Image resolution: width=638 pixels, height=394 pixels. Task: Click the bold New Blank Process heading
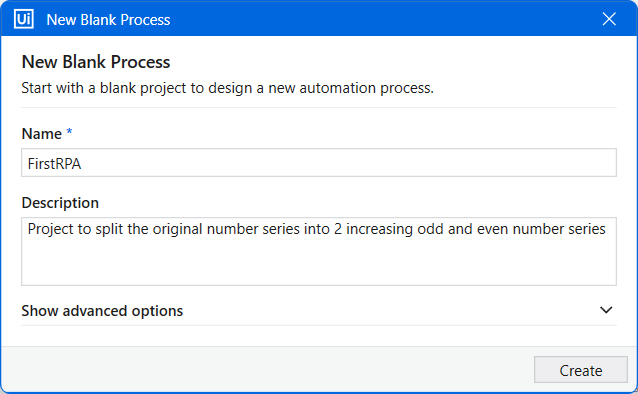96,62
